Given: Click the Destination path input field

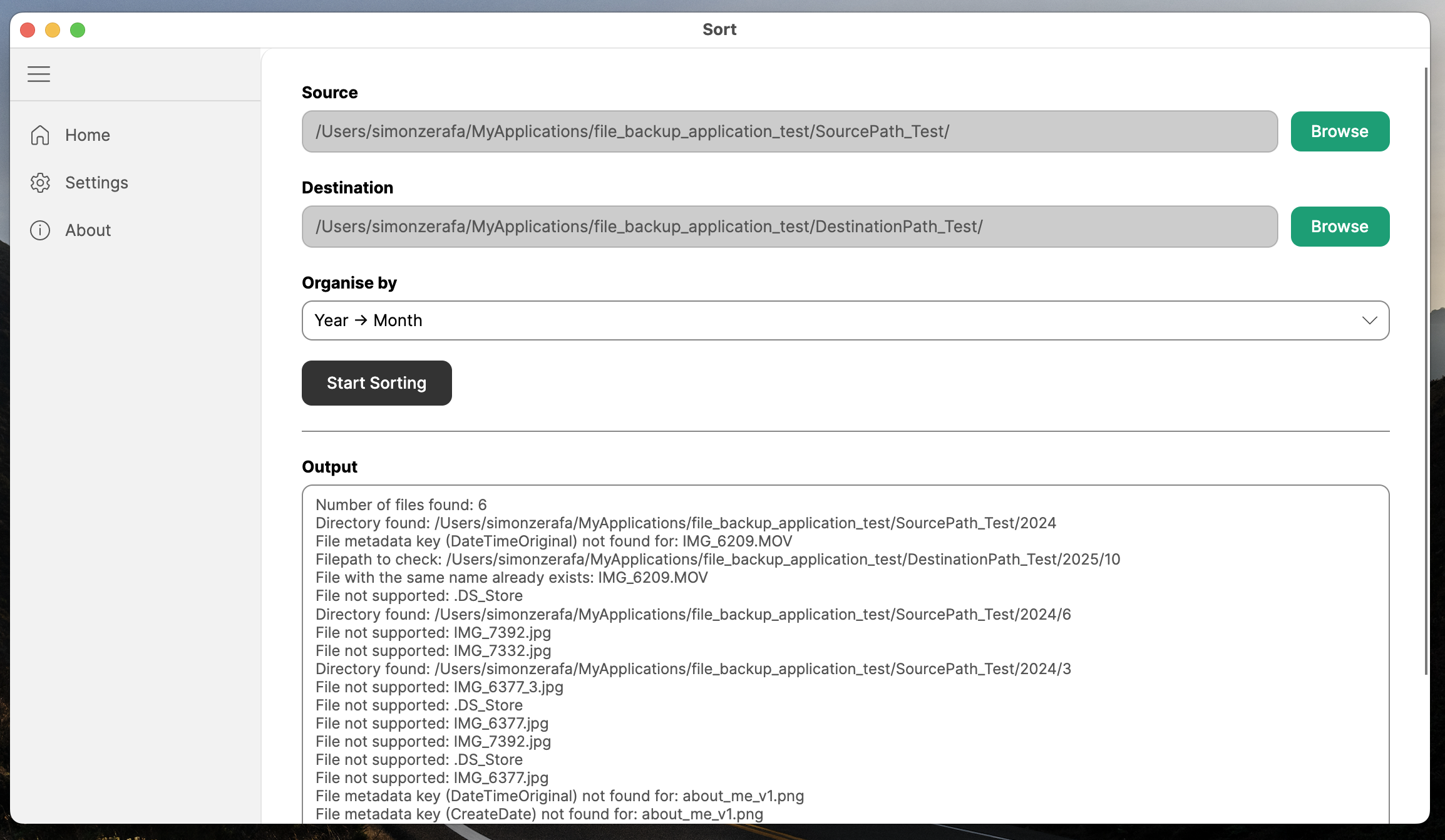Looking at the screenshot, I should pos(789,227).
